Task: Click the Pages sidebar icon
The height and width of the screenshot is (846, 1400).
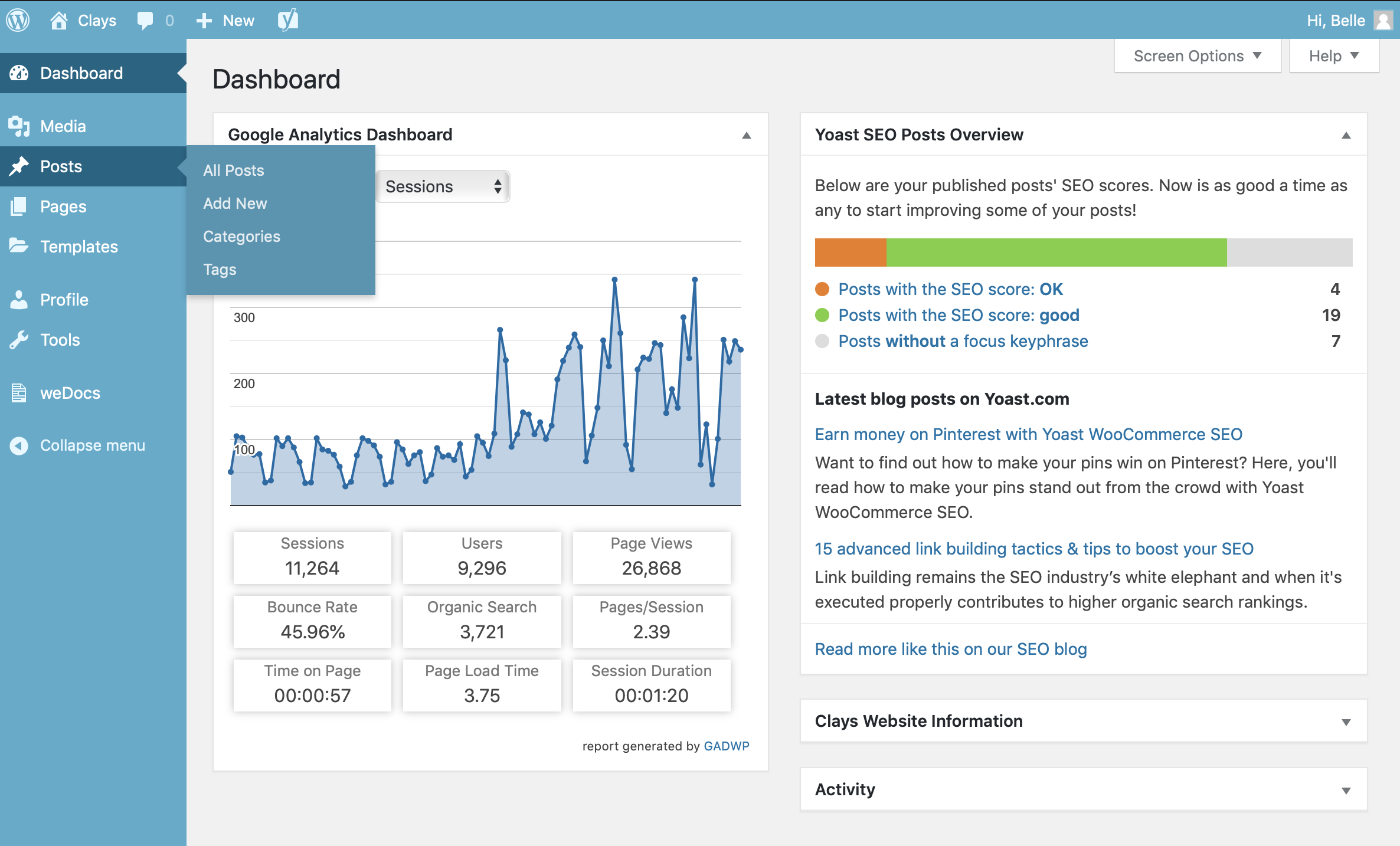Action: point(19,206)
